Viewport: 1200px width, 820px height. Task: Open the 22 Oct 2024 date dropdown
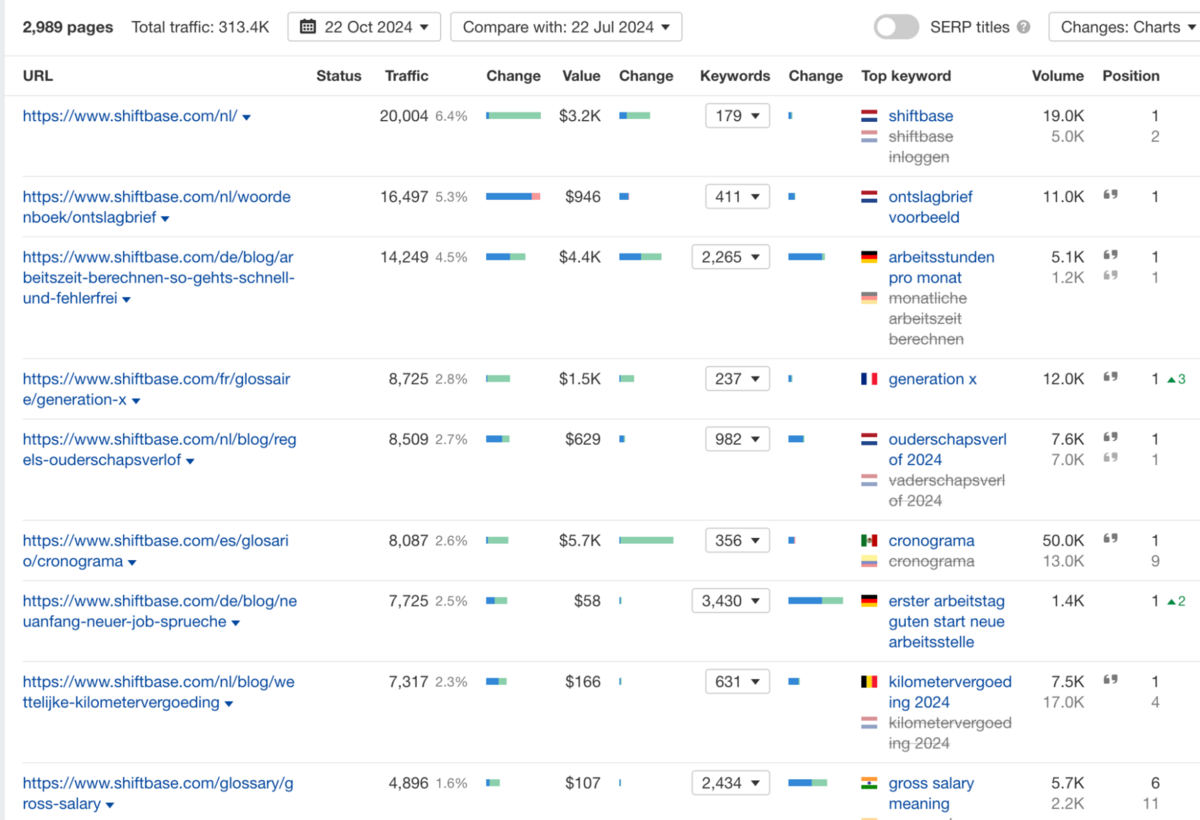[364, 27]
